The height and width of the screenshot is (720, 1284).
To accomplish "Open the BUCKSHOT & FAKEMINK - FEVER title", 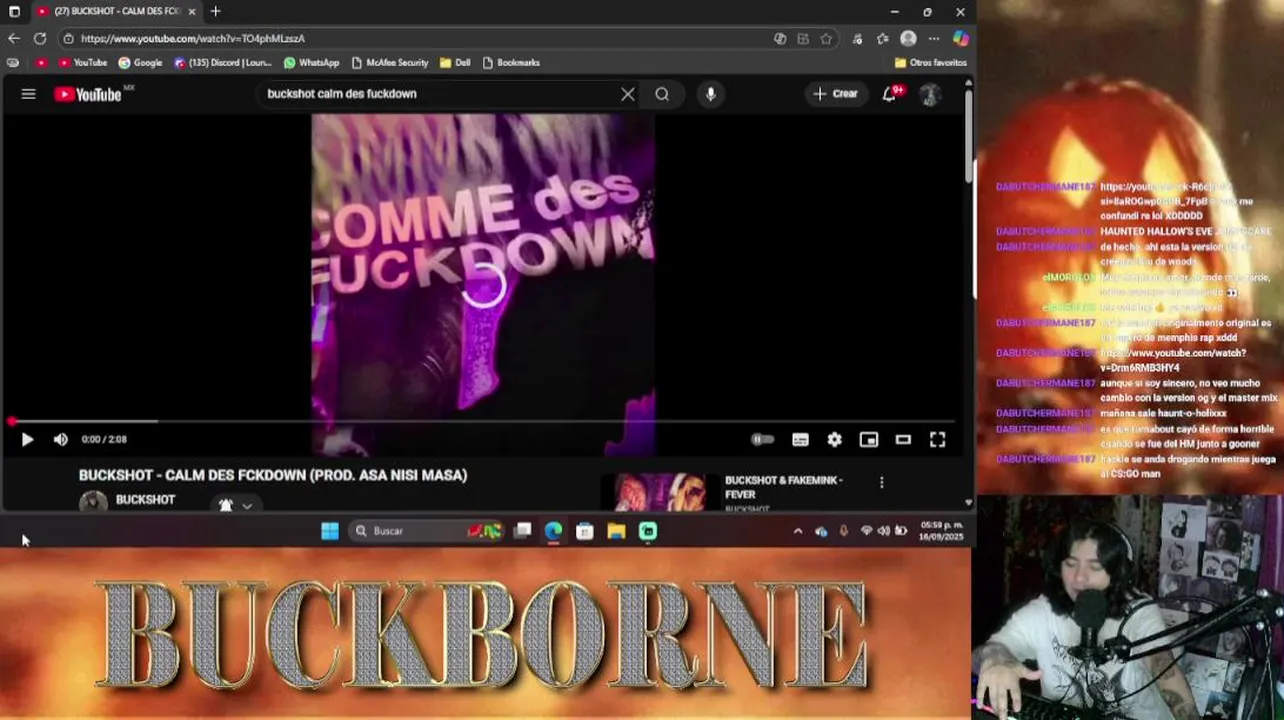I will pos(783,487).
